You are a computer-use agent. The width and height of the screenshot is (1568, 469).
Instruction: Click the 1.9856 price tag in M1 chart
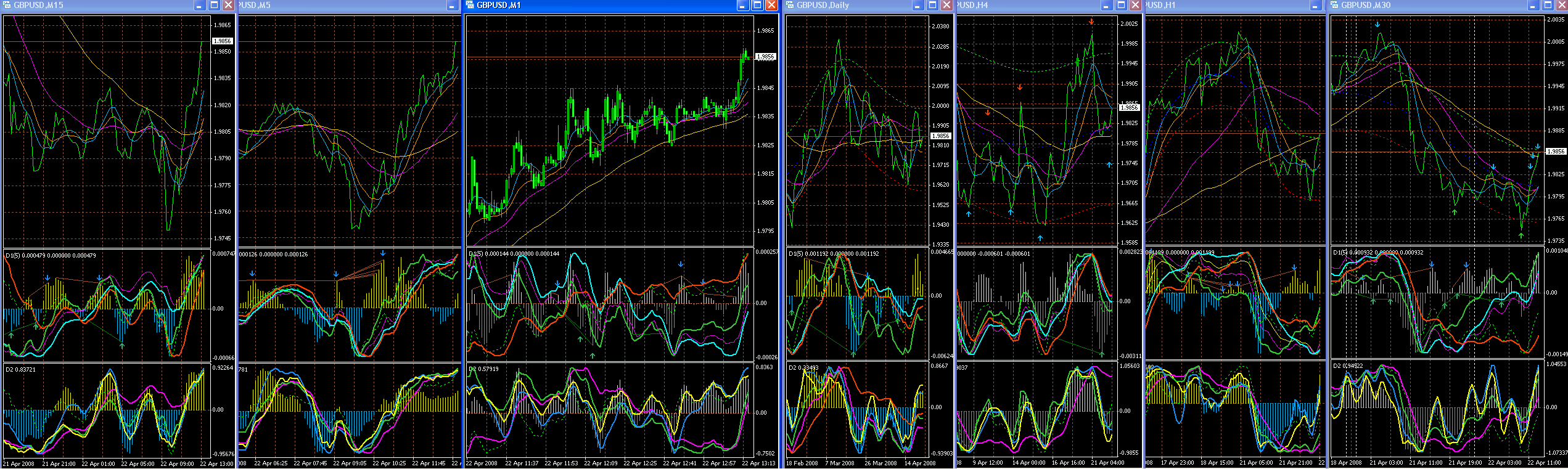click(765, 57)
